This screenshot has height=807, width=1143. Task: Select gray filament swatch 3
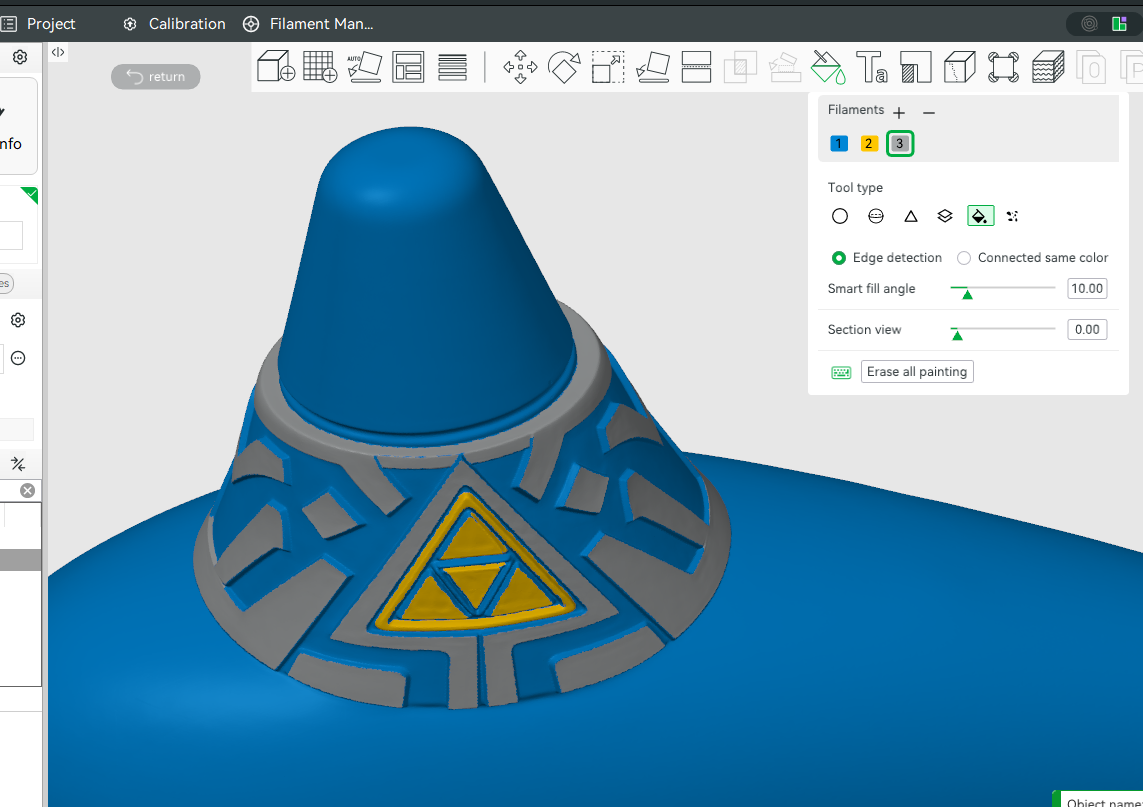tap(900, 144)
